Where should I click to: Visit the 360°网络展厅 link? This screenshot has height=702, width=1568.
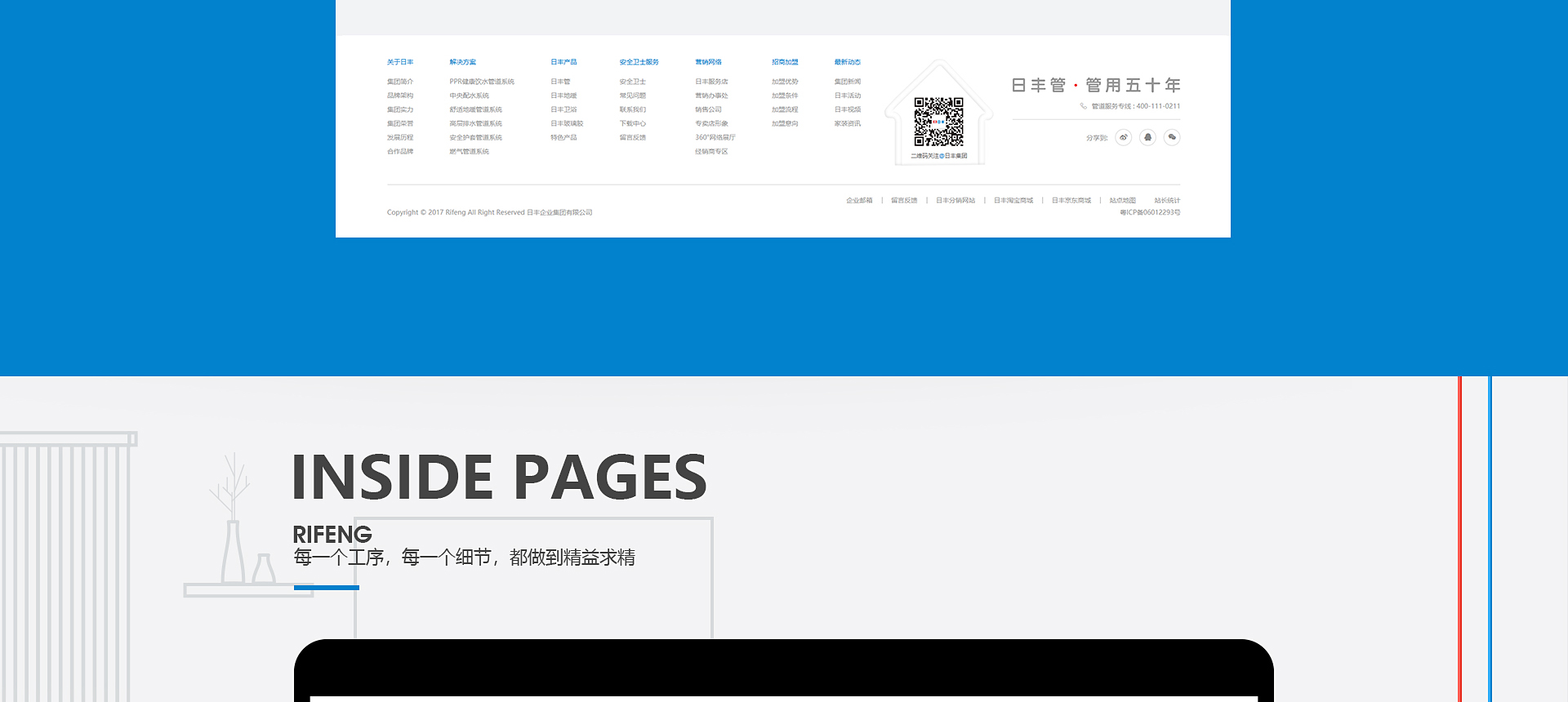(x=715, y=138)
